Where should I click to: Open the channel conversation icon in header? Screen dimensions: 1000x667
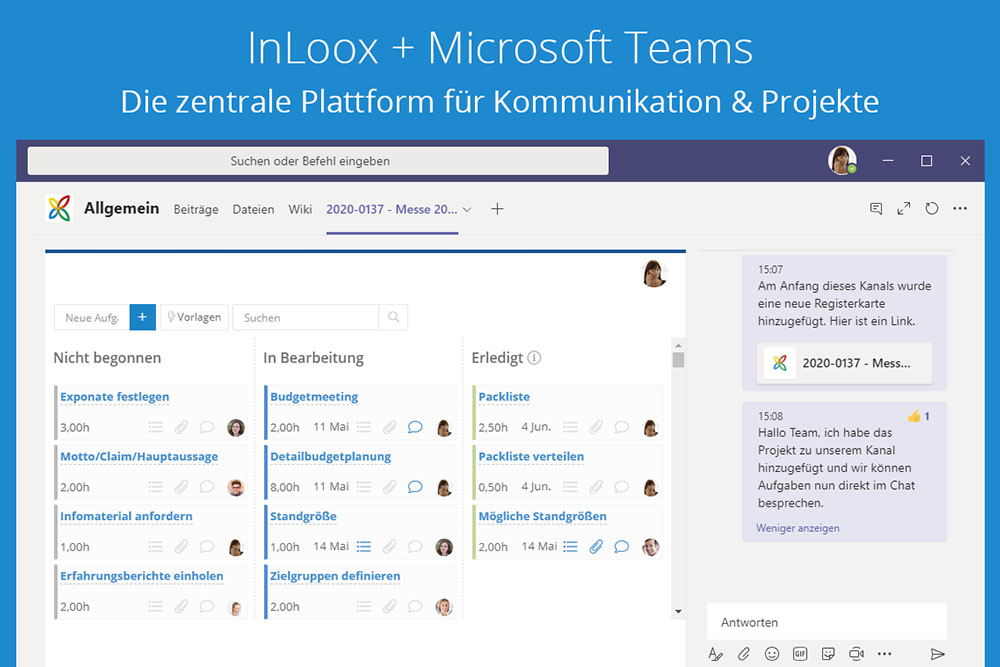[x=876, y=209]
